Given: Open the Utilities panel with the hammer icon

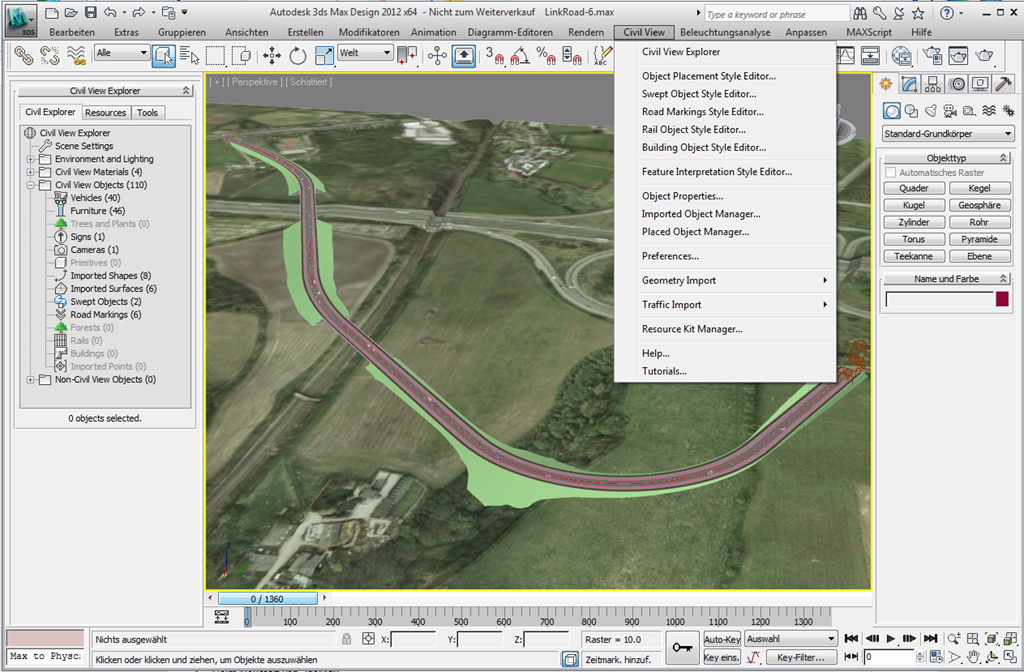Looking at the screenshot, I should tap(1002, 83).
